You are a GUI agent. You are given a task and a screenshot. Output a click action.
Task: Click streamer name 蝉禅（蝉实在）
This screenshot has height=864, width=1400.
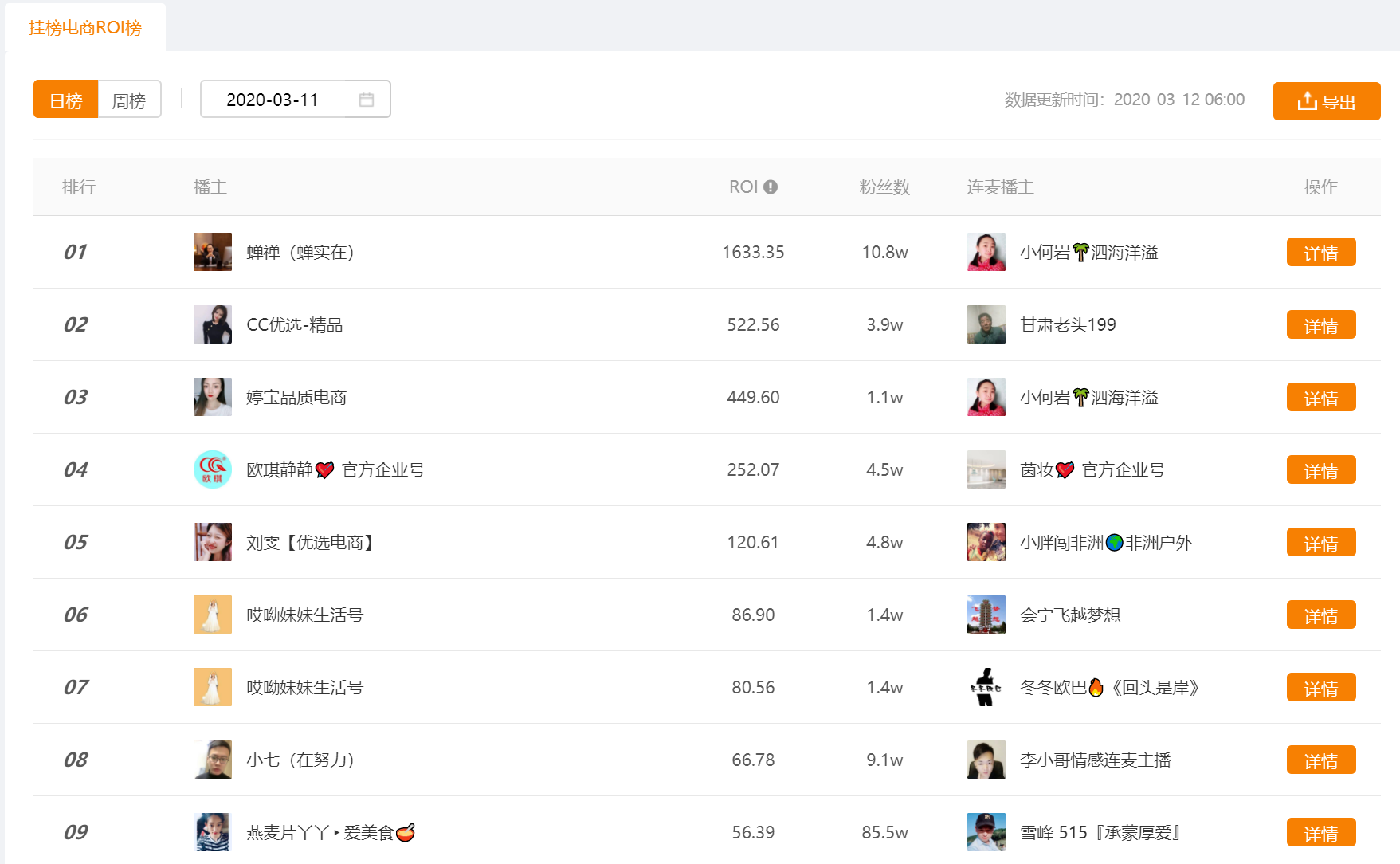pos(300,253)
